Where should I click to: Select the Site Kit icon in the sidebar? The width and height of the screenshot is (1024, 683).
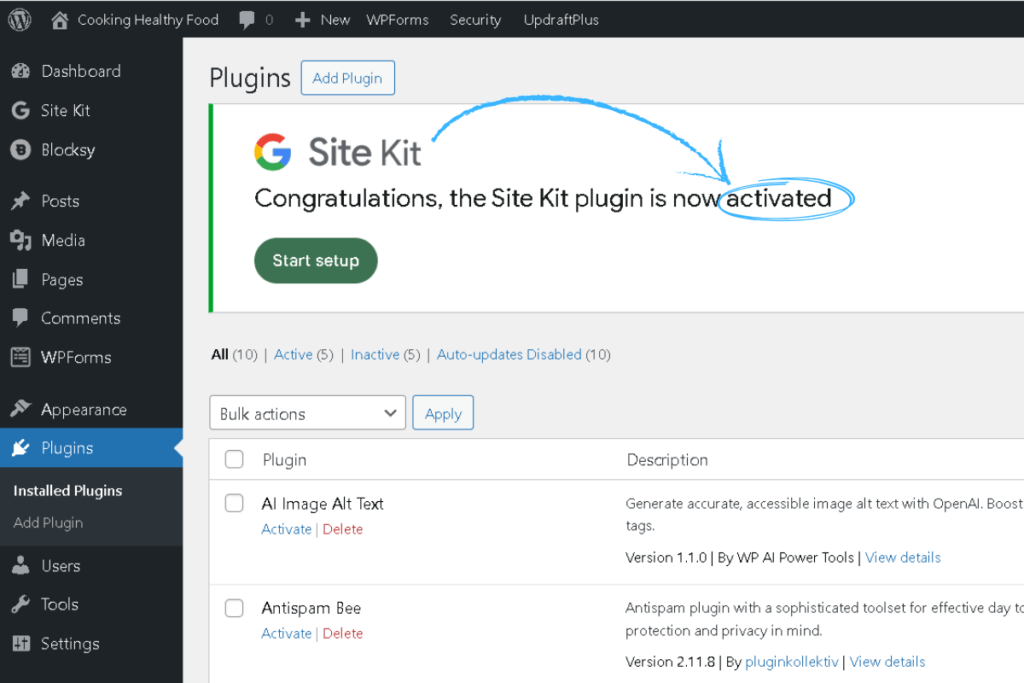pyautogui.click(x=21, y=110)
